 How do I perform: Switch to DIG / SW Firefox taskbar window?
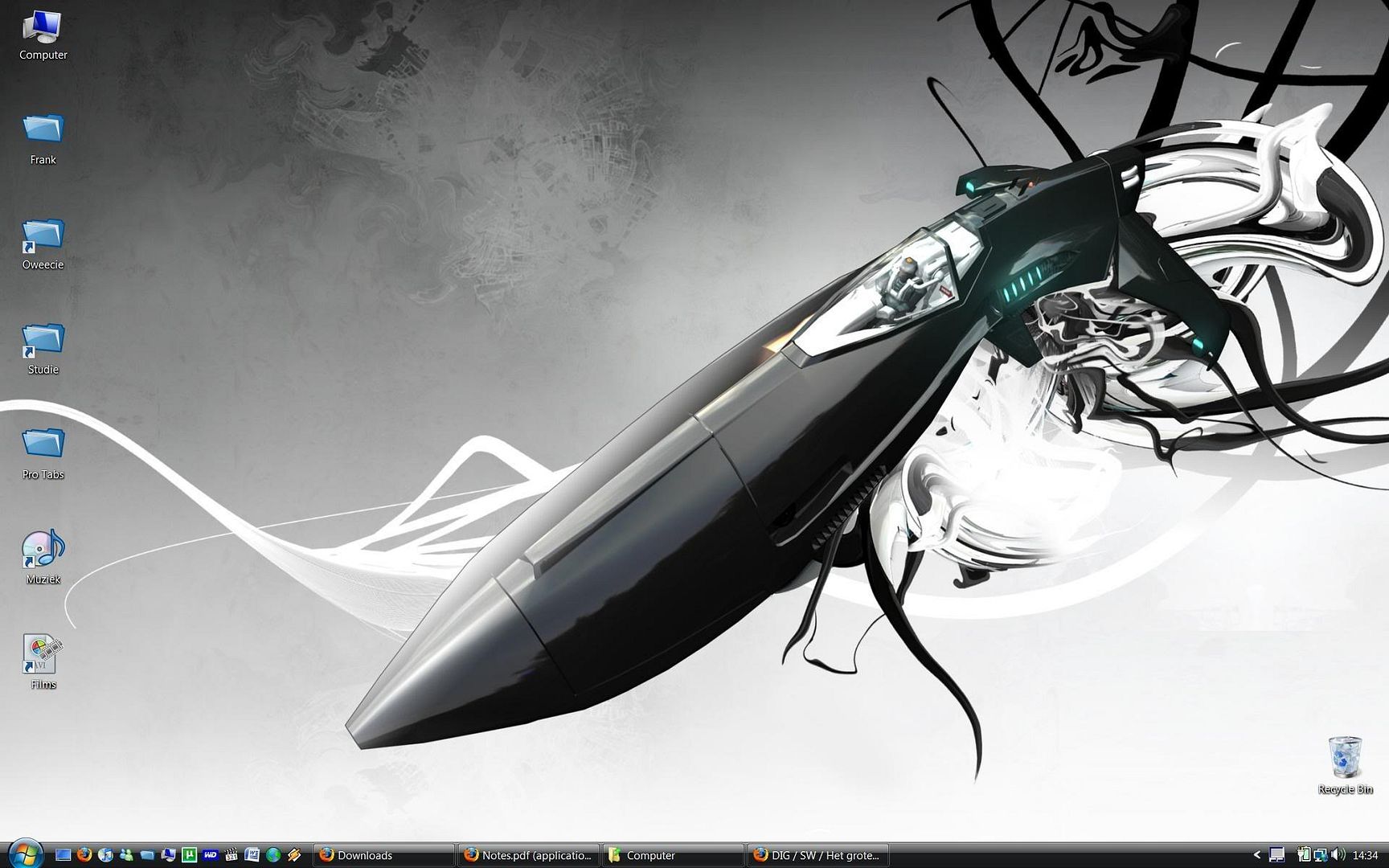point(817,855)
